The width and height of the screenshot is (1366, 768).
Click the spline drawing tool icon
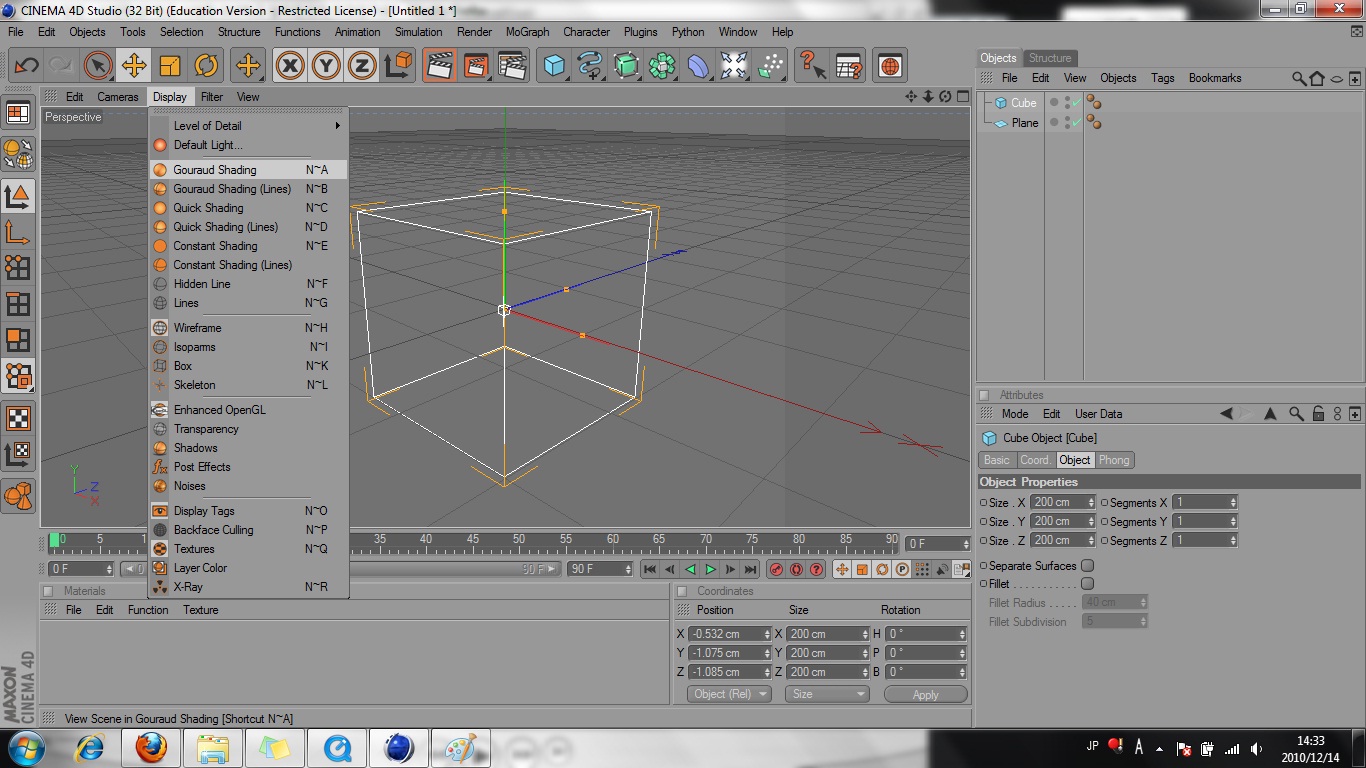point(590,66)
